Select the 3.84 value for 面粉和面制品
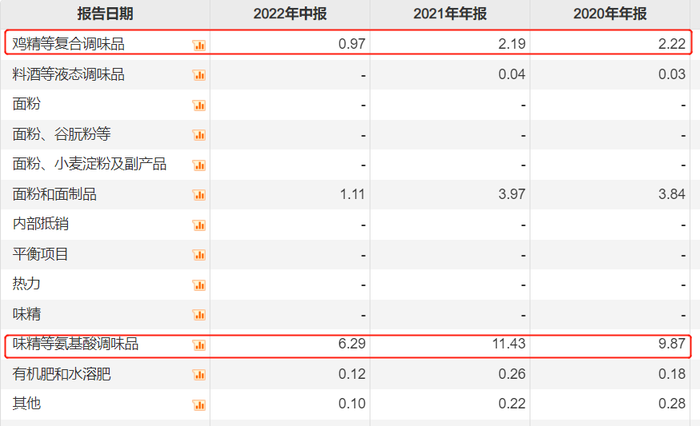Viewport: 700px width, 426px height. click(671, 194)
